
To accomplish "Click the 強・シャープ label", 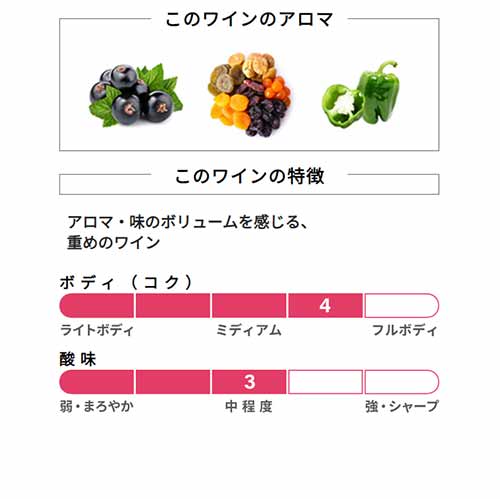I will 401,406.
